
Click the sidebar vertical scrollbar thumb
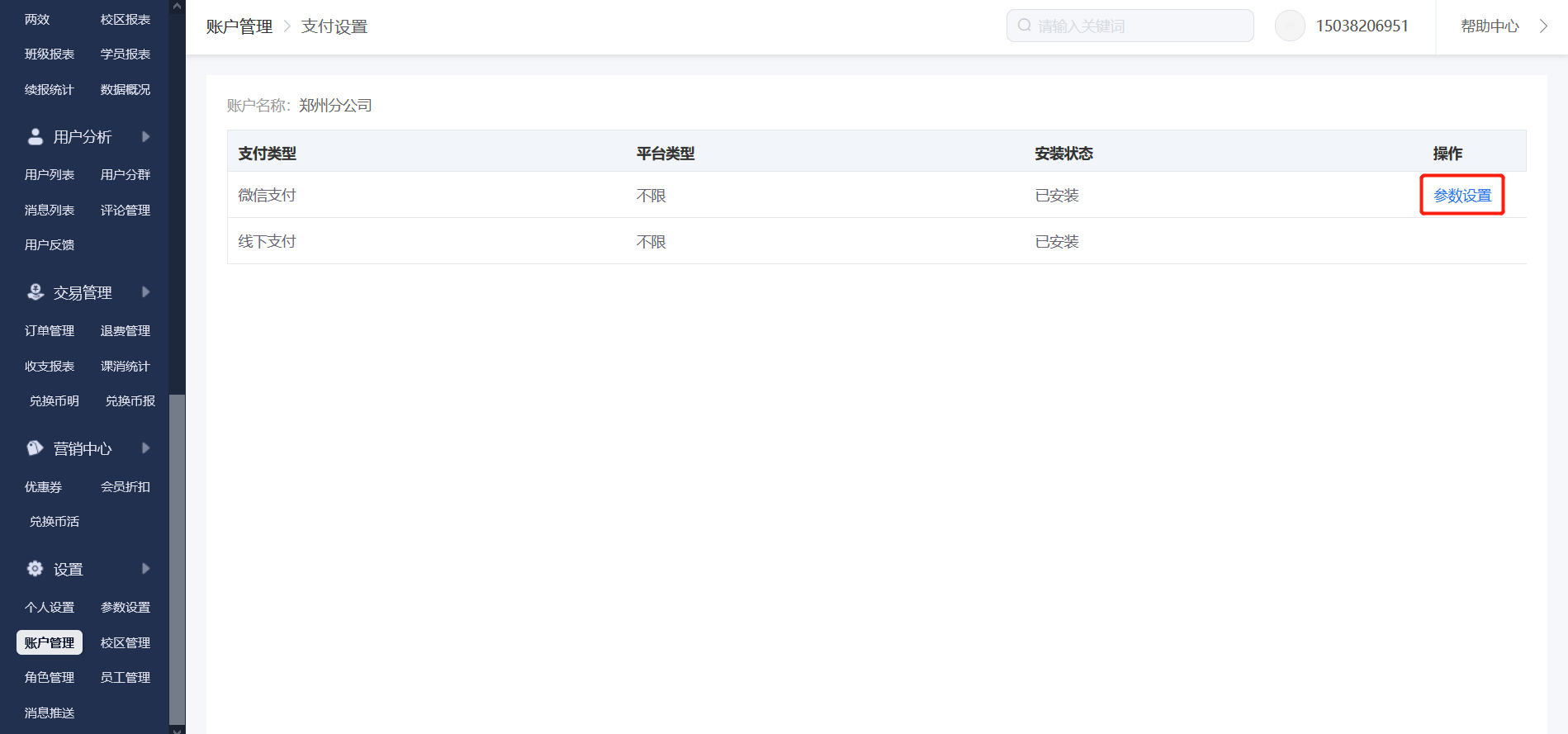coord(177,560)
